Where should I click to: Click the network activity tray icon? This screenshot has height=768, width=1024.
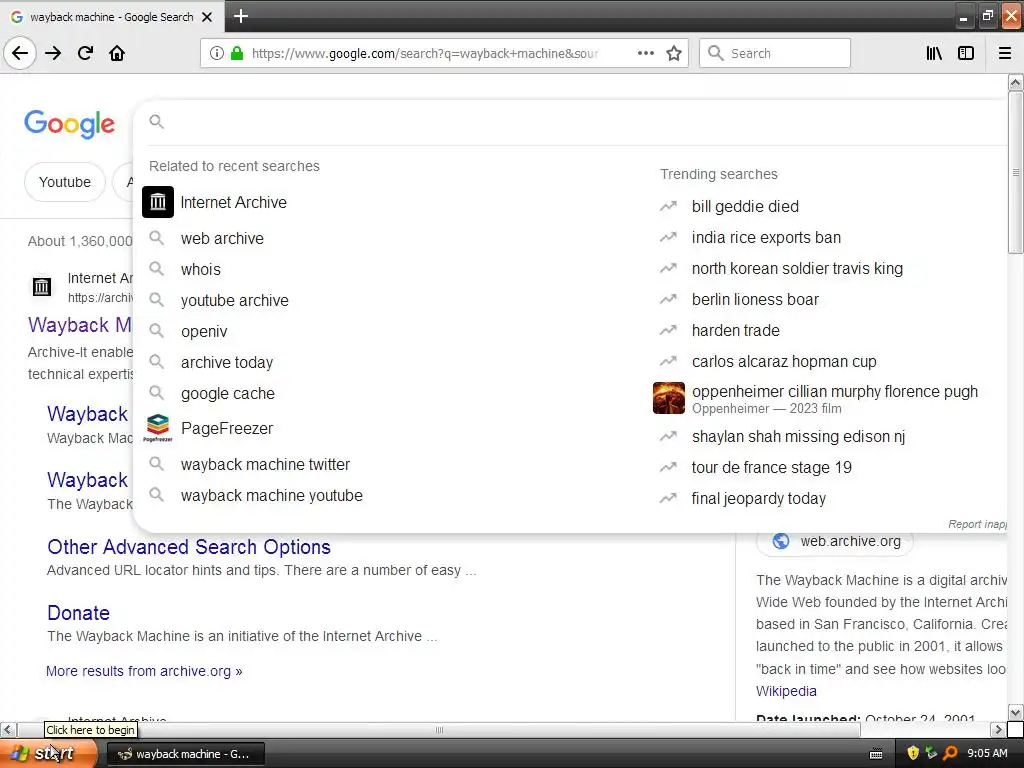pyautogui.click(x=931, y=754)
